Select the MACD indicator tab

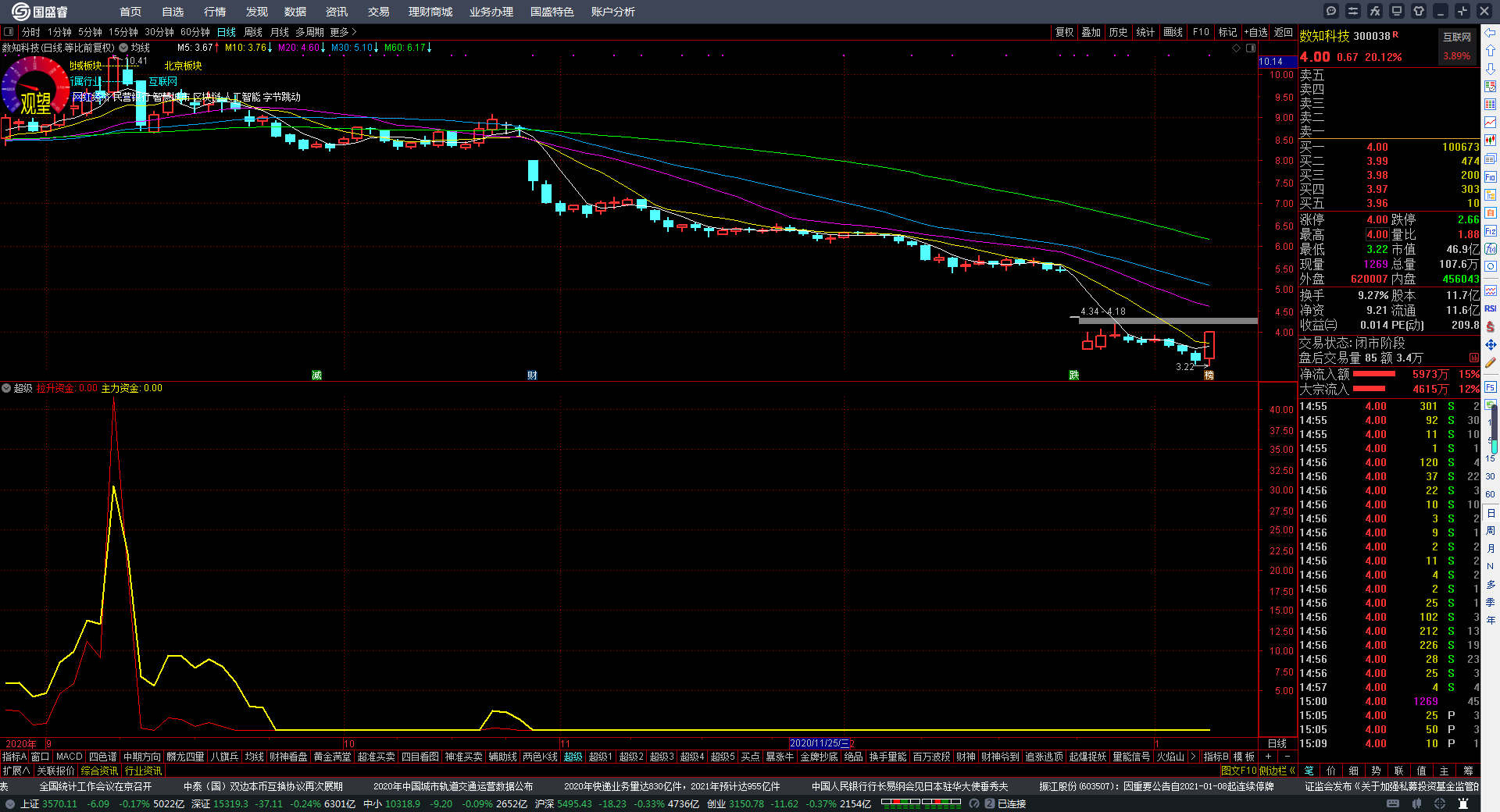[x=69, y=757]
